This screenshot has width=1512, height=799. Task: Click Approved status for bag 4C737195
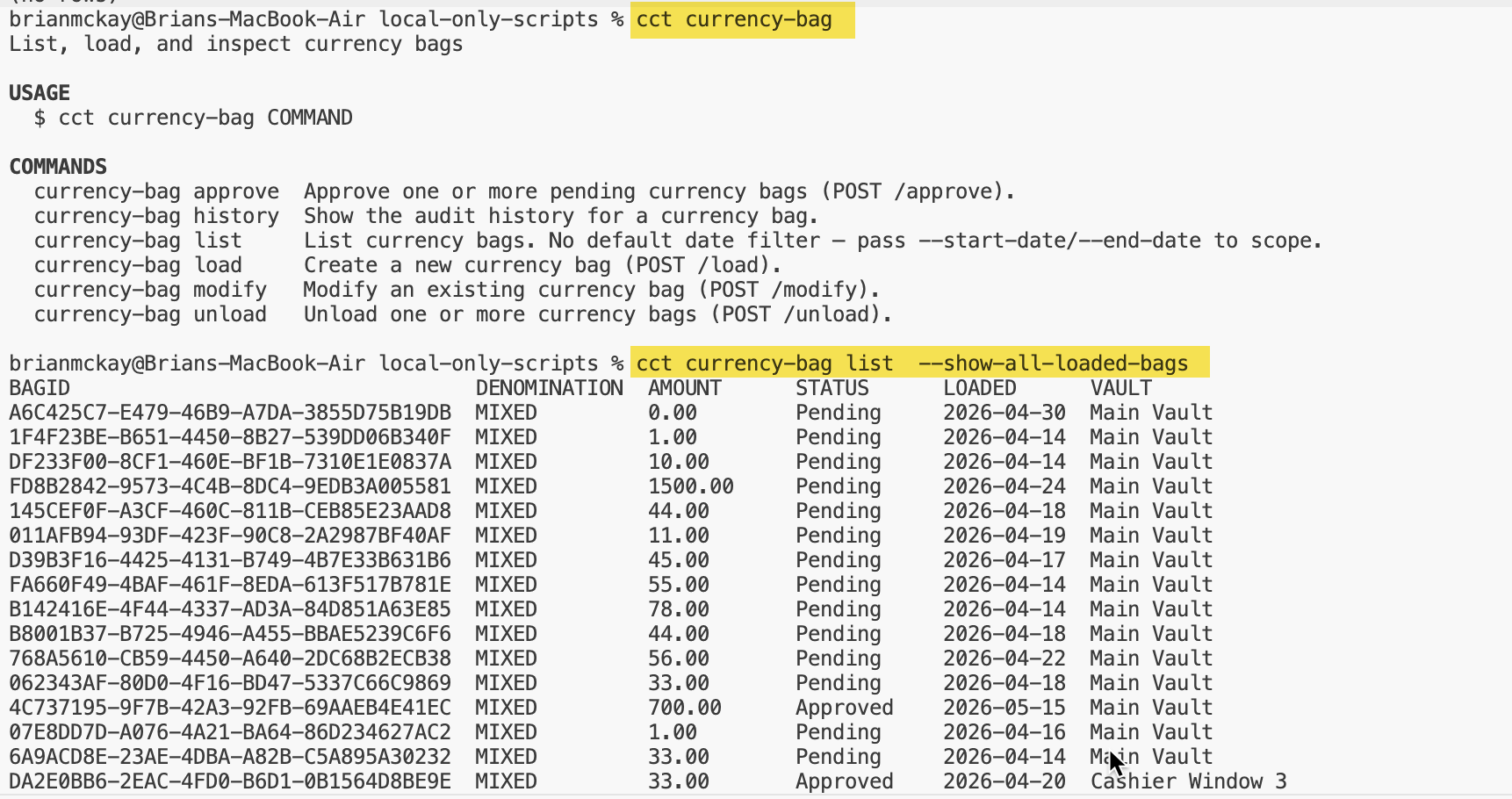pos(845,708)
